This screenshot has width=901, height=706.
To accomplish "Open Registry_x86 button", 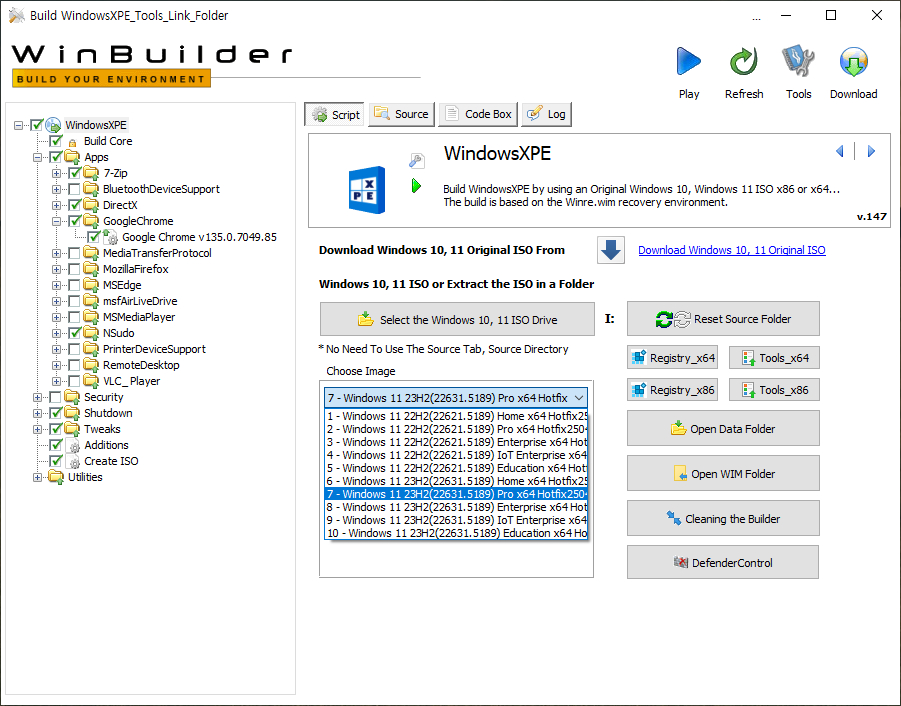I will [x=672, y=390].
